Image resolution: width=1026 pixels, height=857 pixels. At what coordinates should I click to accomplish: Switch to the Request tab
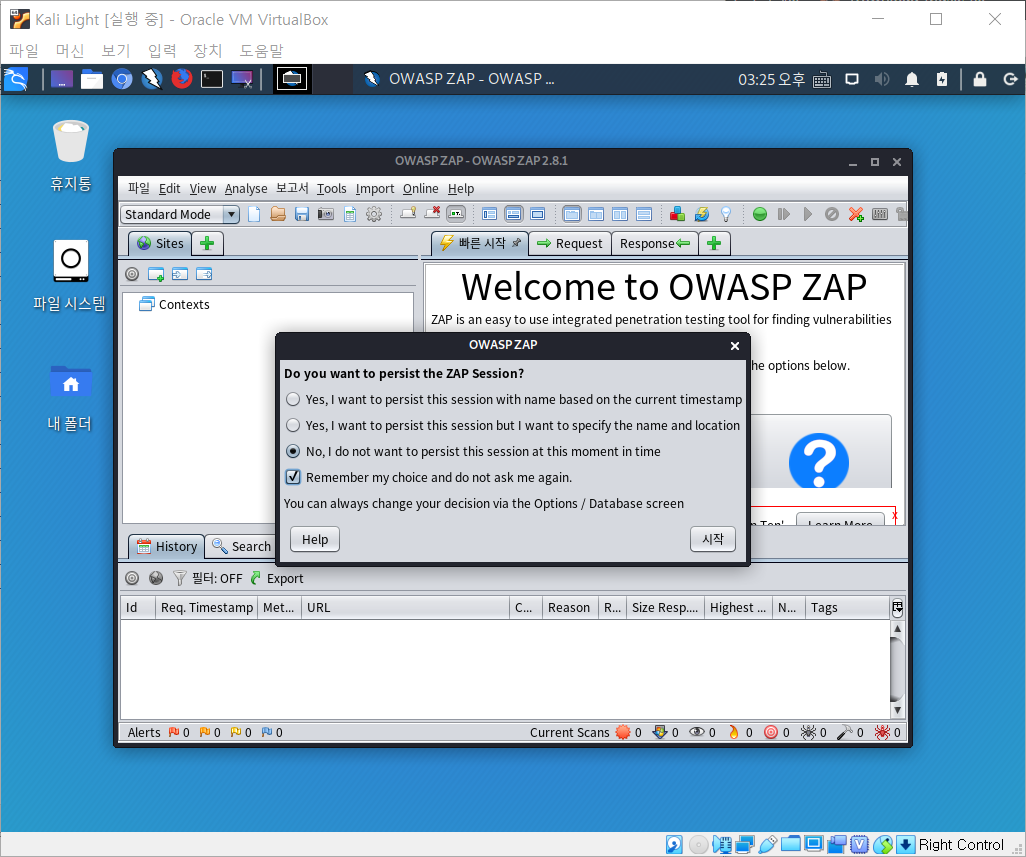point(570,243)
